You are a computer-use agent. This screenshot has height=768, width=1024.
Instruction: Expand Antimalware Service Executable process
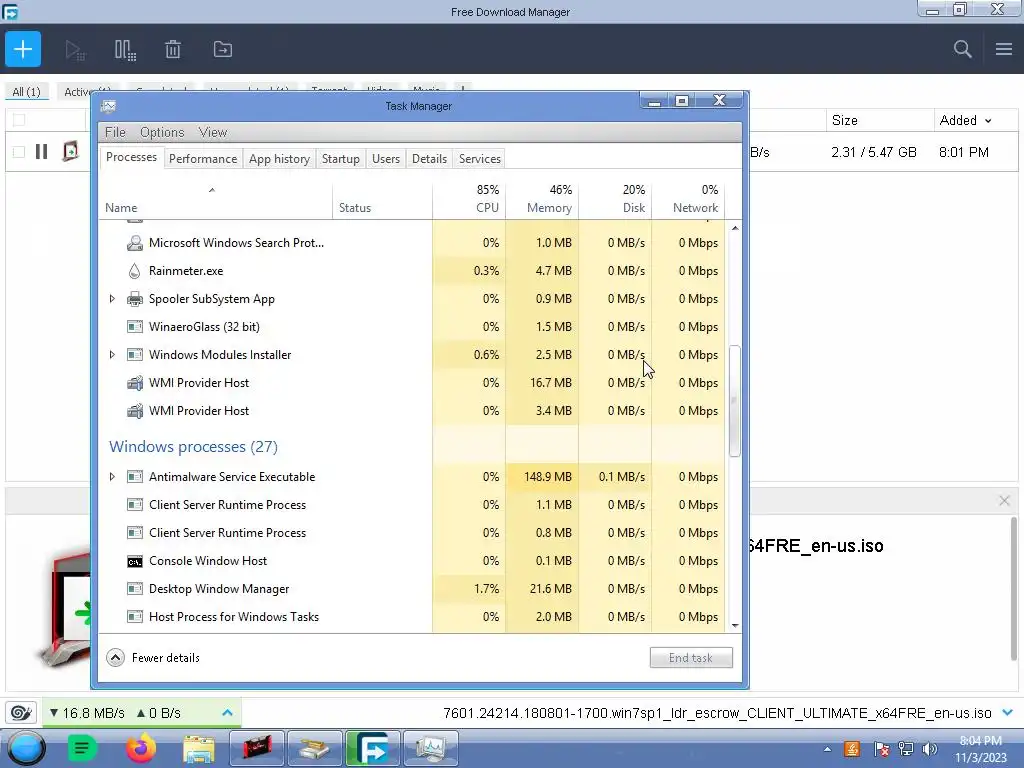[112, 477]
